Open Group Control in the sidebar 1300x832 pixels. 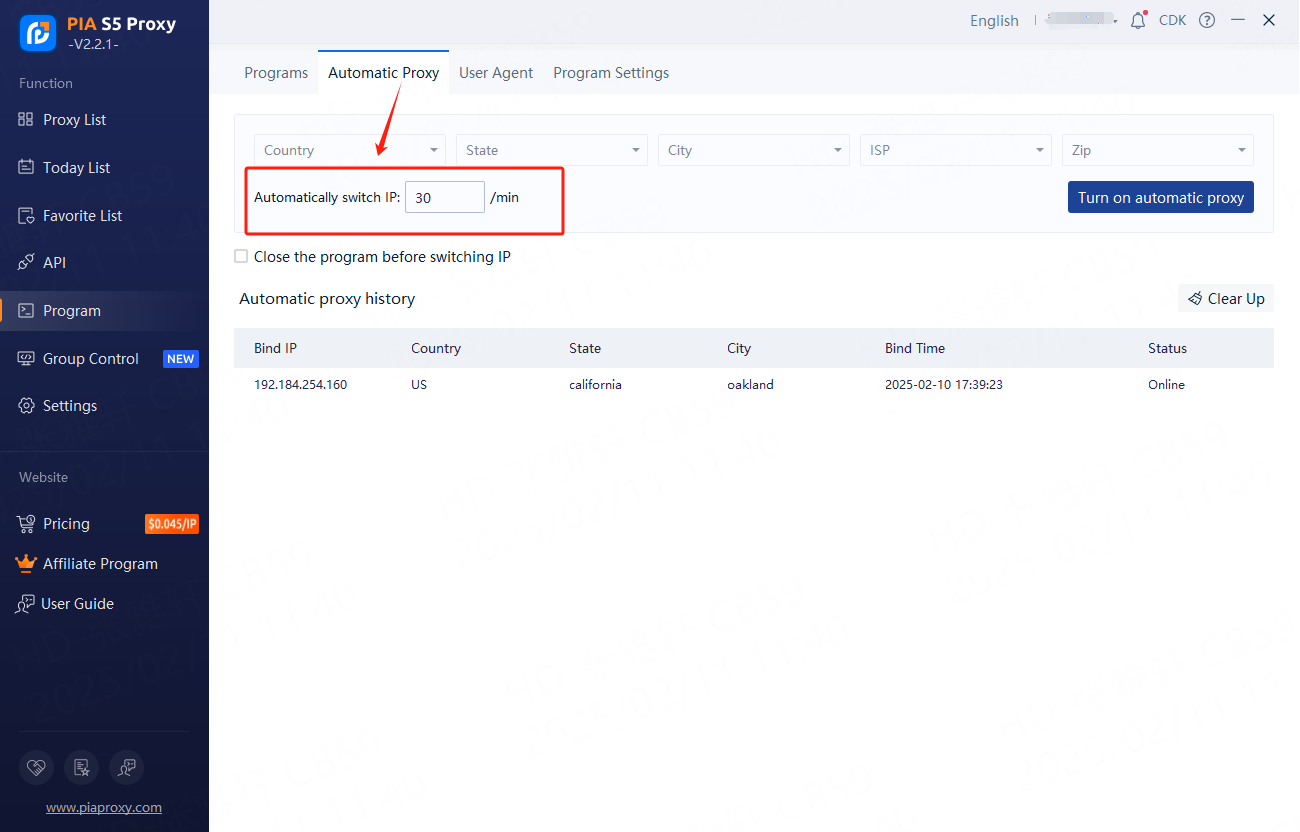(90, 359)
